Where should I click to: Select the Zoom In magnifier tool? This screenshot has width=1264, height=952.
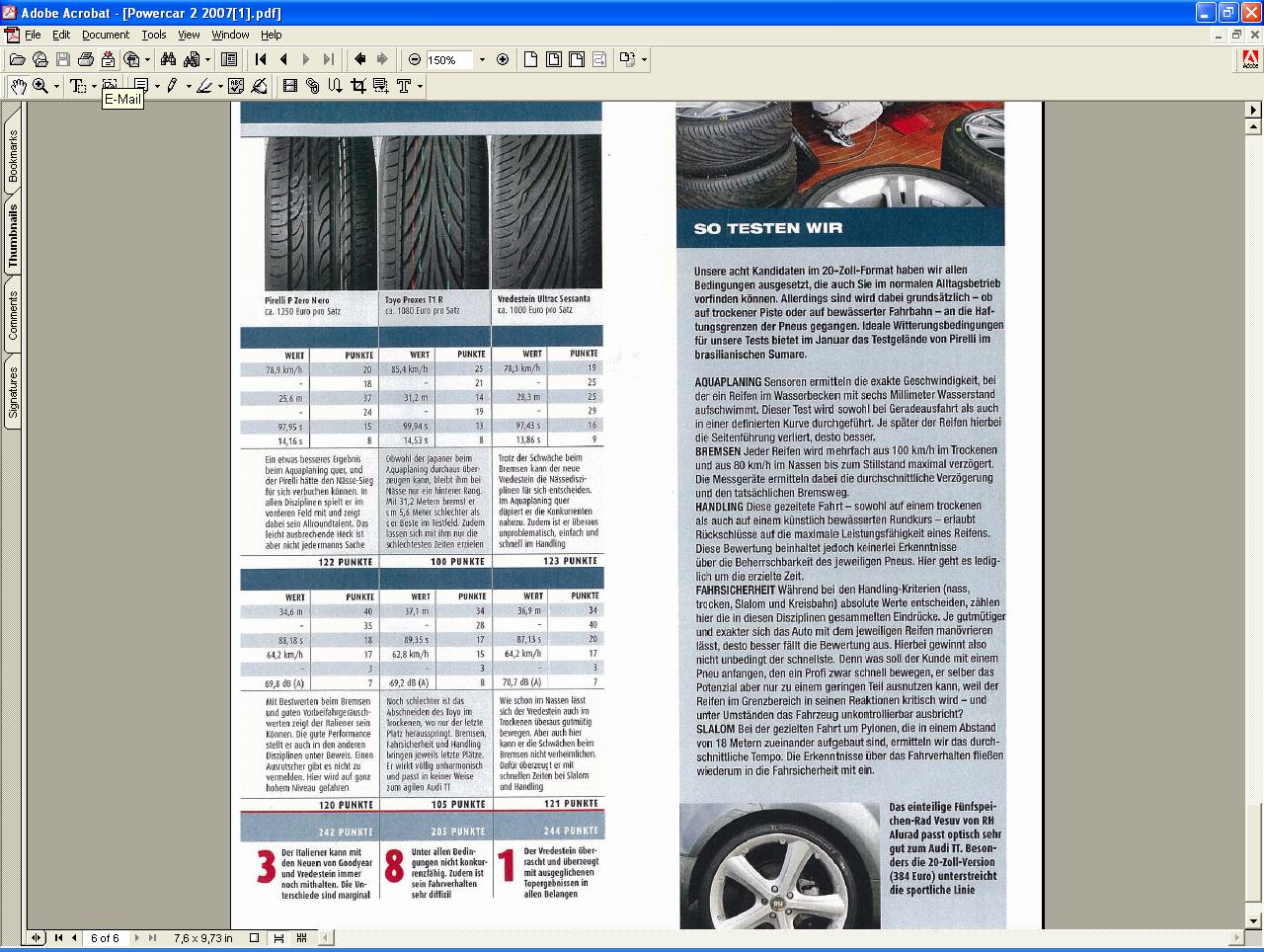40,86
